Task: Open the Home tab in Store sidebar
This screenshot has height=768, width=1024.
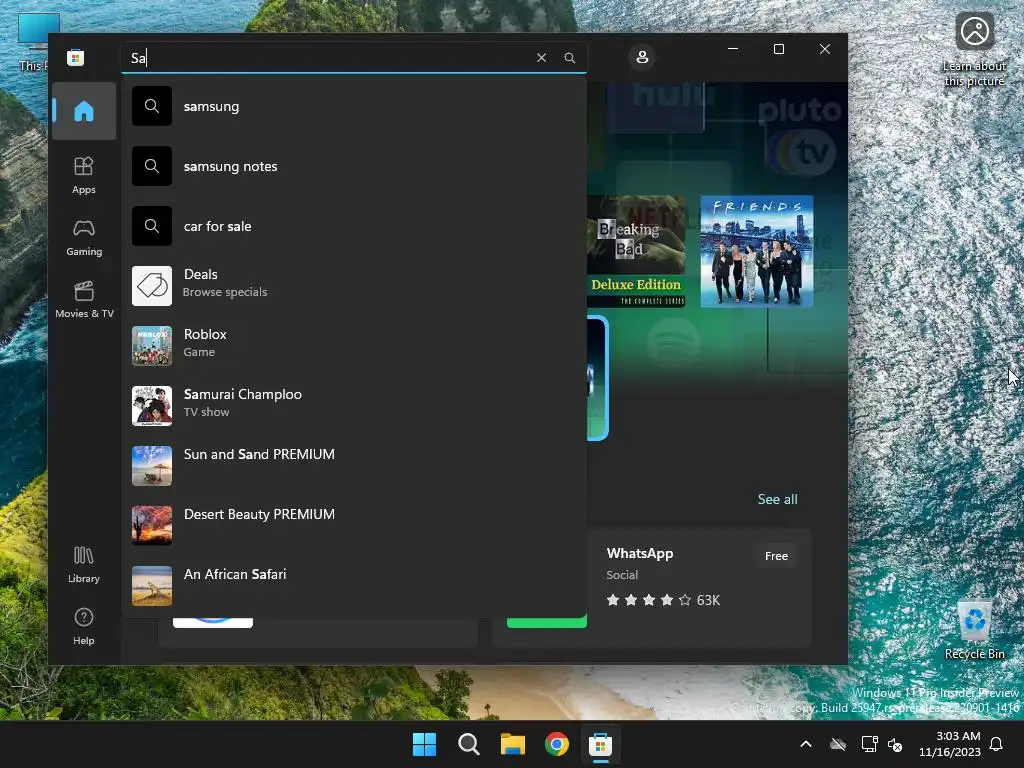Action: click(84, 111)
